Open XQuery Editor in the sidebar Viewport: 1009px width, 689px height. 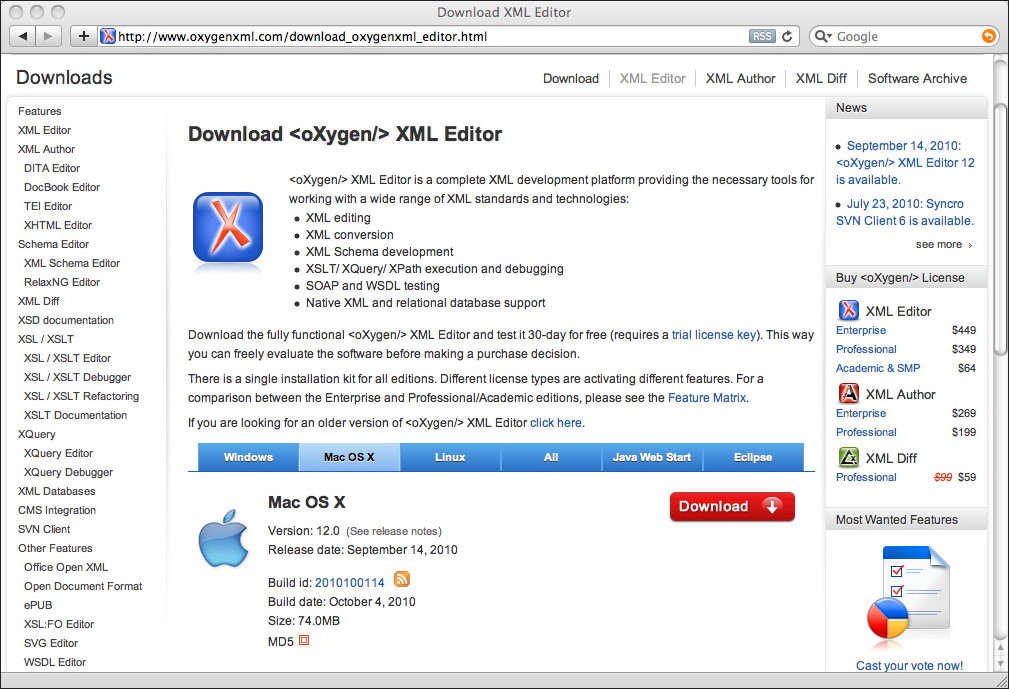[x=59, y=453]
